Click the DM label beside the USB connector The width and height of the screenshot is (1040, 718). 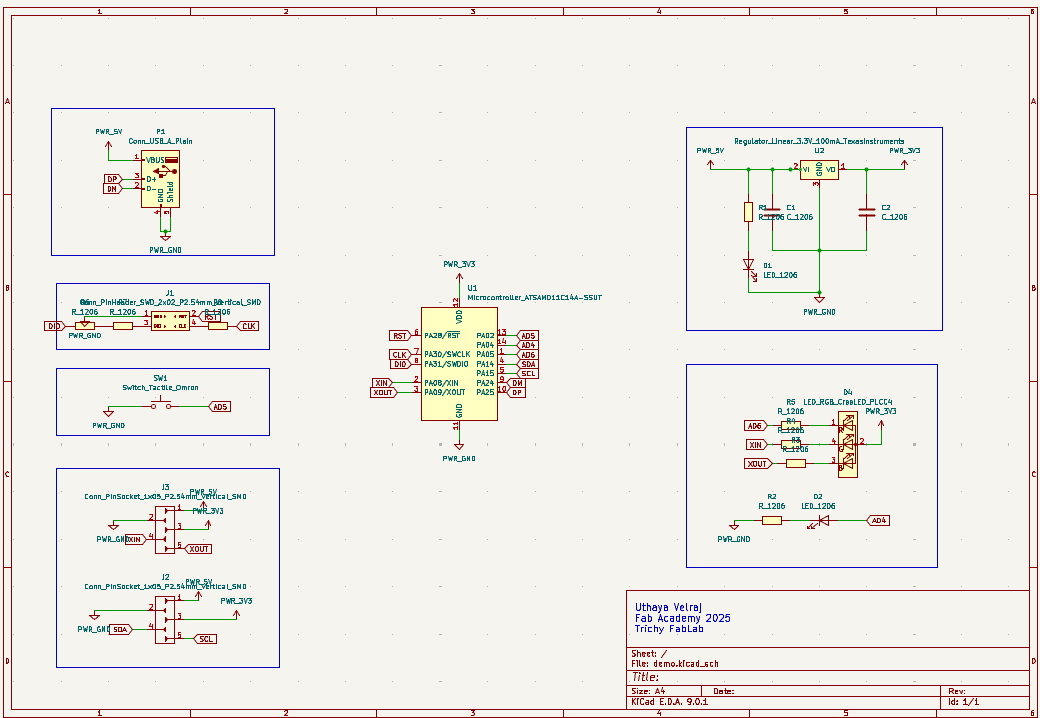pos(113,189)
